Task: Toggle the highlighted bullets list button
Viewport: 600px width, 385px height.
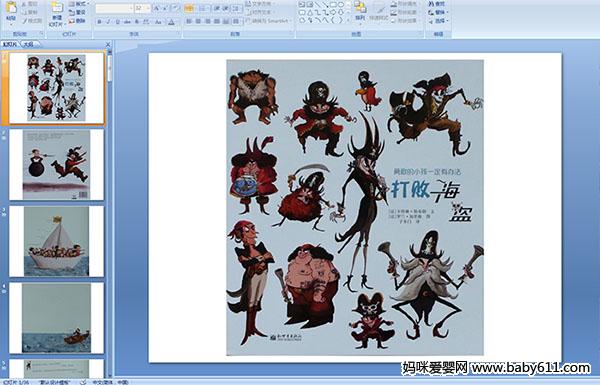Action: pos(189,8)
